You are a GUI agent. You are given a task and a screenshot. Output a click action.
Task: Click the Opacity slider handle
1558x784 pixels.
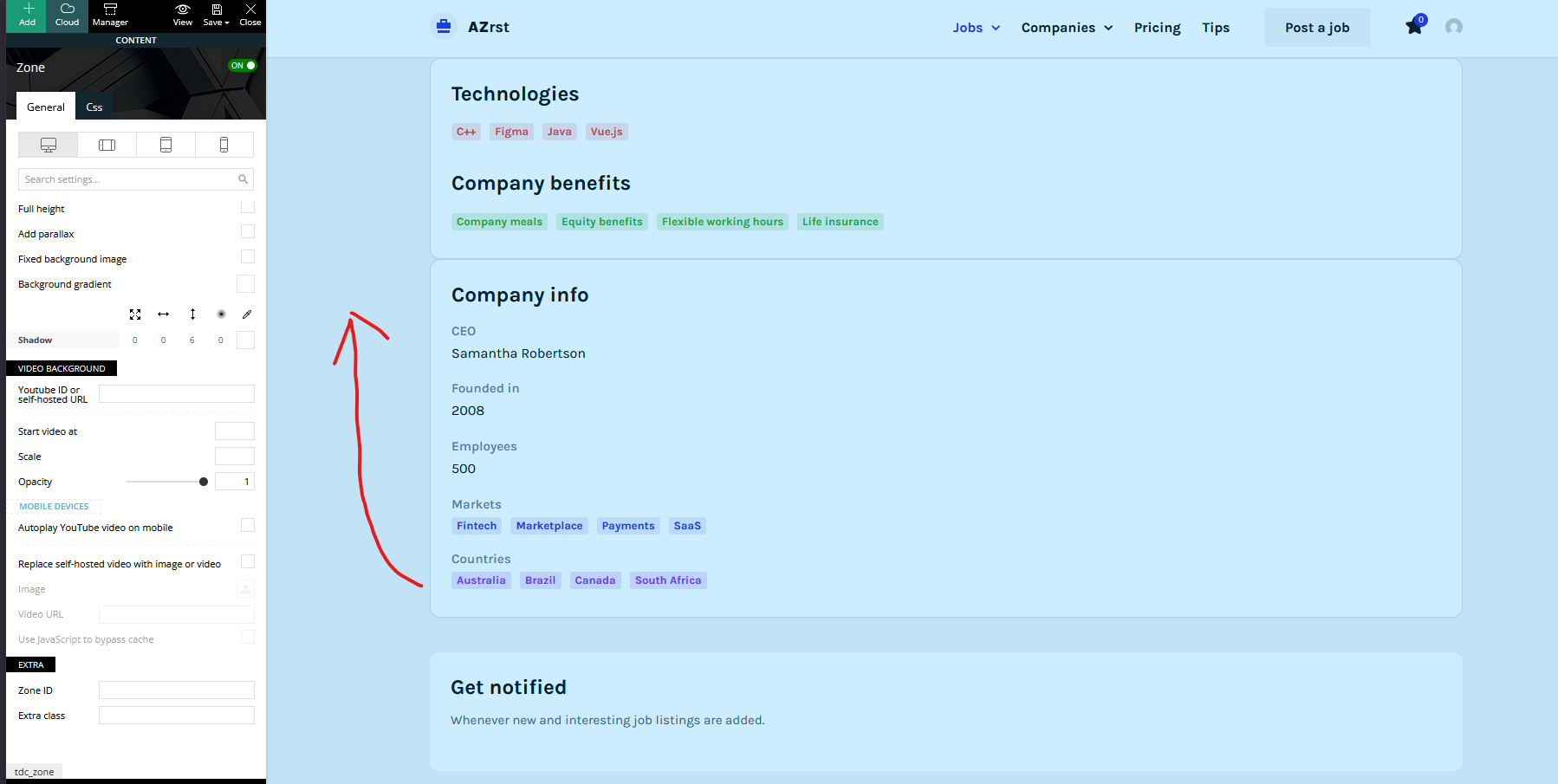click(204, 482)
